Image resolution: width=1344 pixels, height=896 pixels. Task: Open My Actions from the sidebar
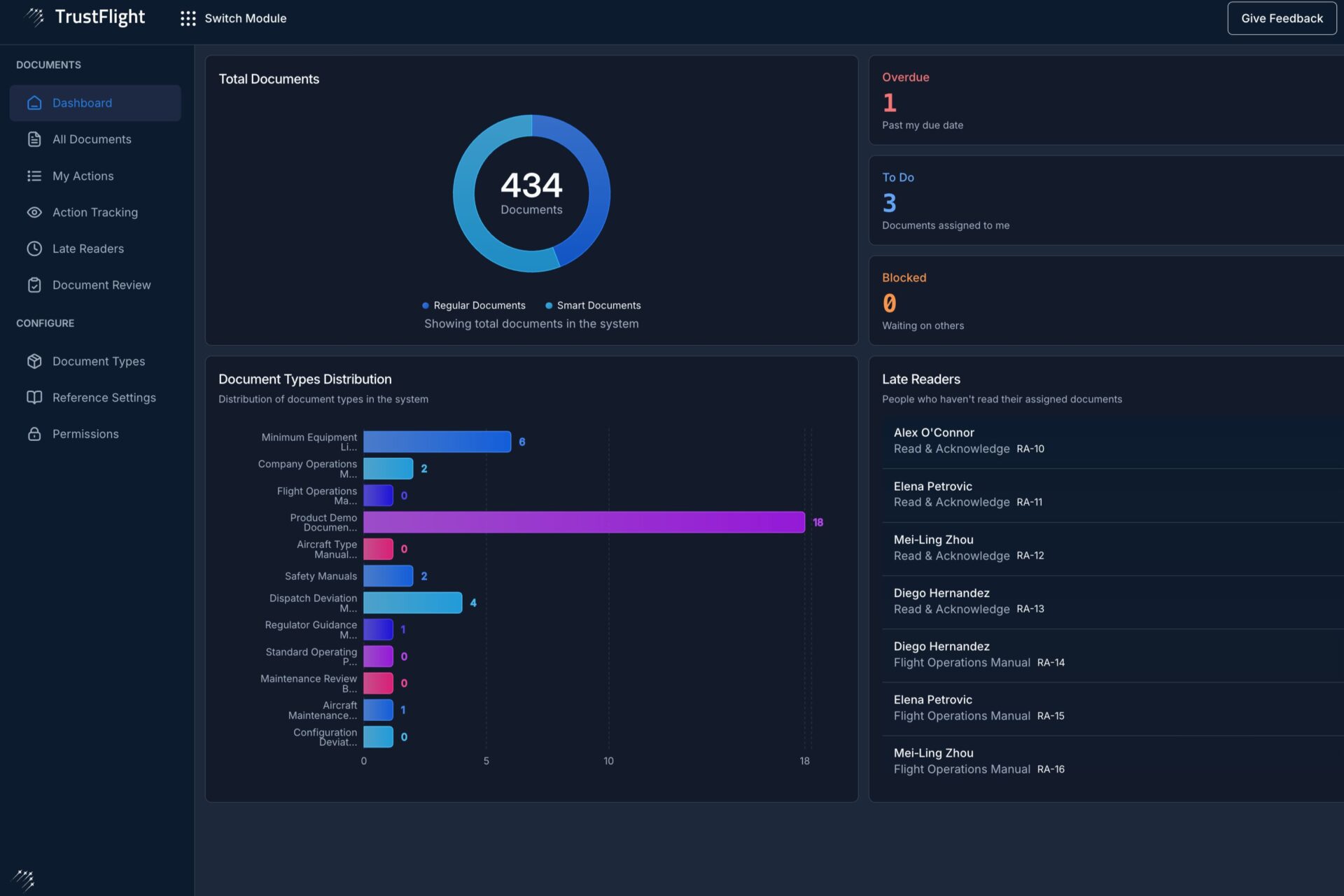click(x=83, y=176)
